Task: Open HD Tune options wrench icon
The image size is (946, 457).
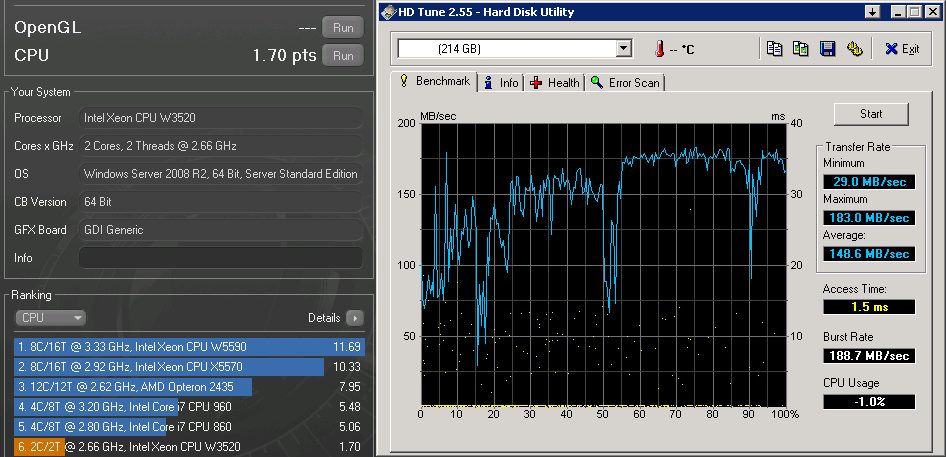Action: pyautogui.click(x=854, y=49)
